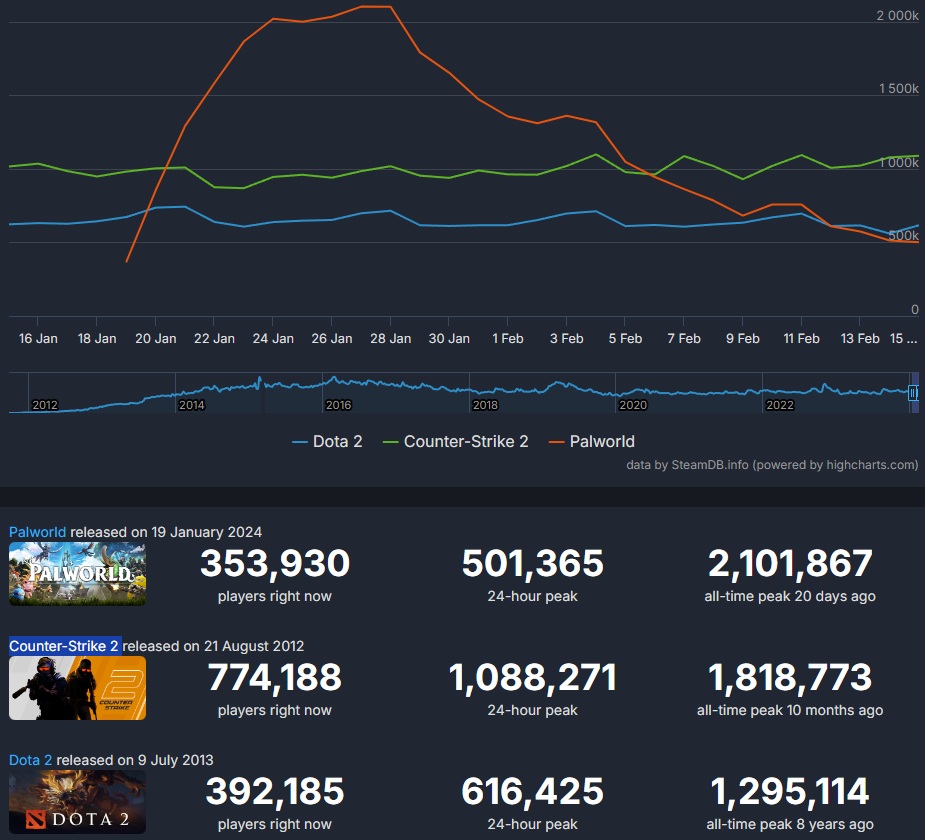This screenshot has height=840, width=925.
Task: Click the '20 Jan' x-axis label
Action: (x=156, y=339)
